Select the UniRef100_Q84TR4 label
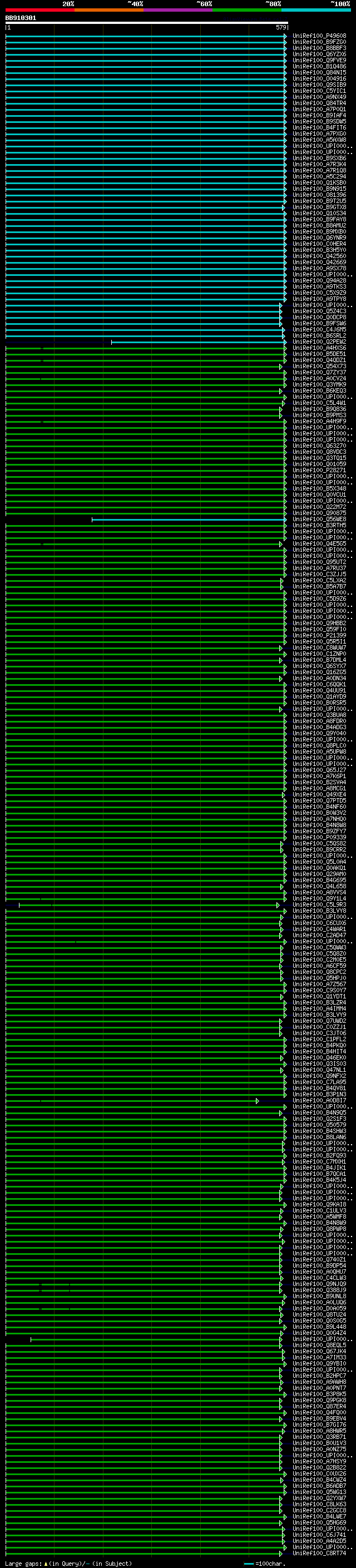The height and width of the screenshot is (1568, 356). (319, 103)
